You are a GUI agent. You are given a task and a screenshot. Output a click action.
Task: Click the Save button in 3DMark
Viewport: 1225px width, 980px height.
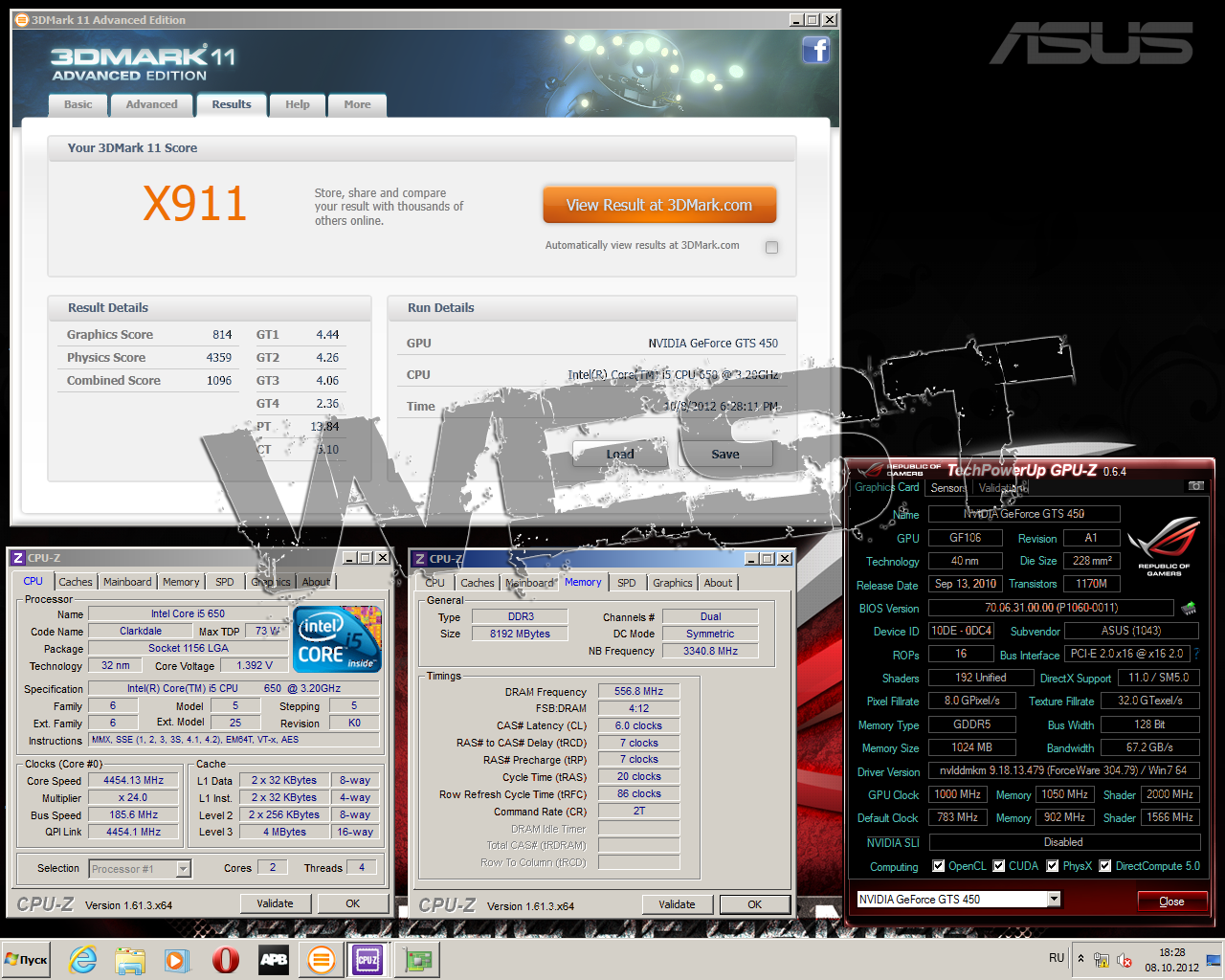(724, 455)
